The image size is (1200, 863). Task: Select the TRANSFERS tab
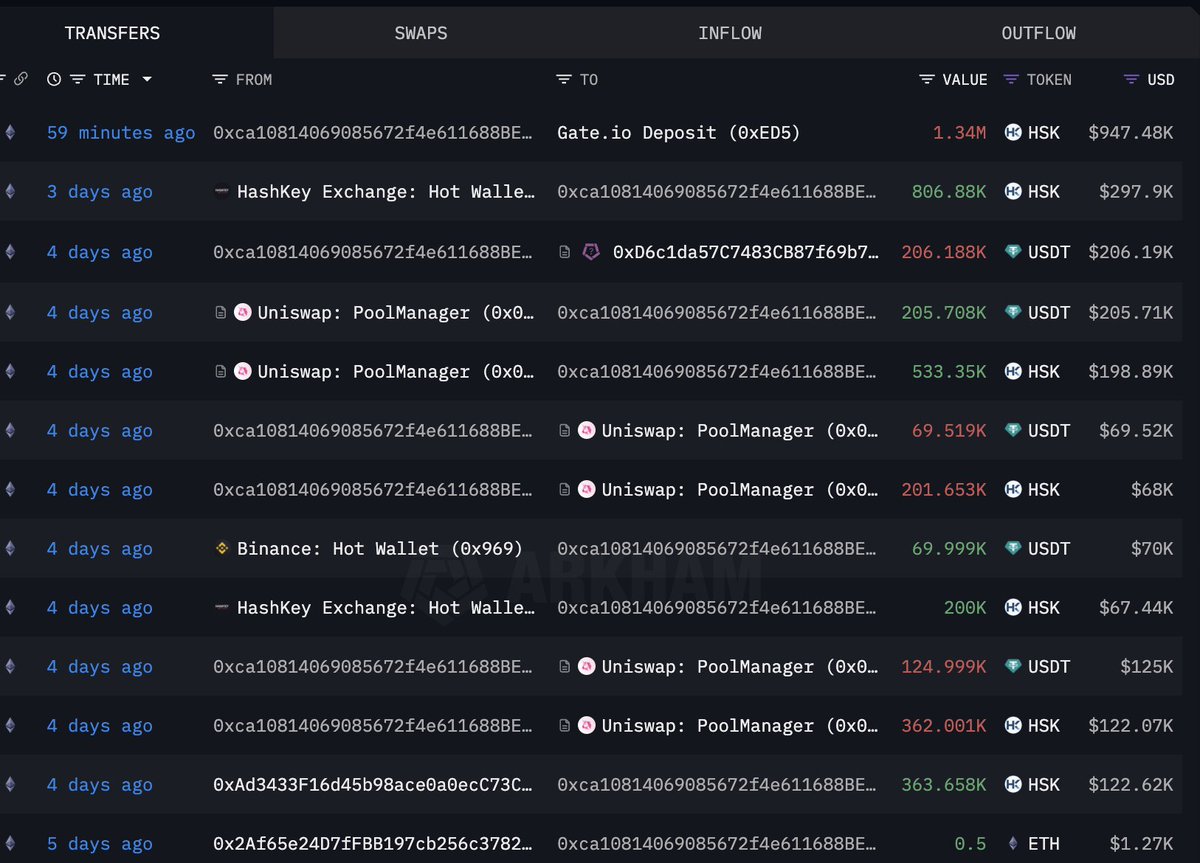[x=112, y=33]
